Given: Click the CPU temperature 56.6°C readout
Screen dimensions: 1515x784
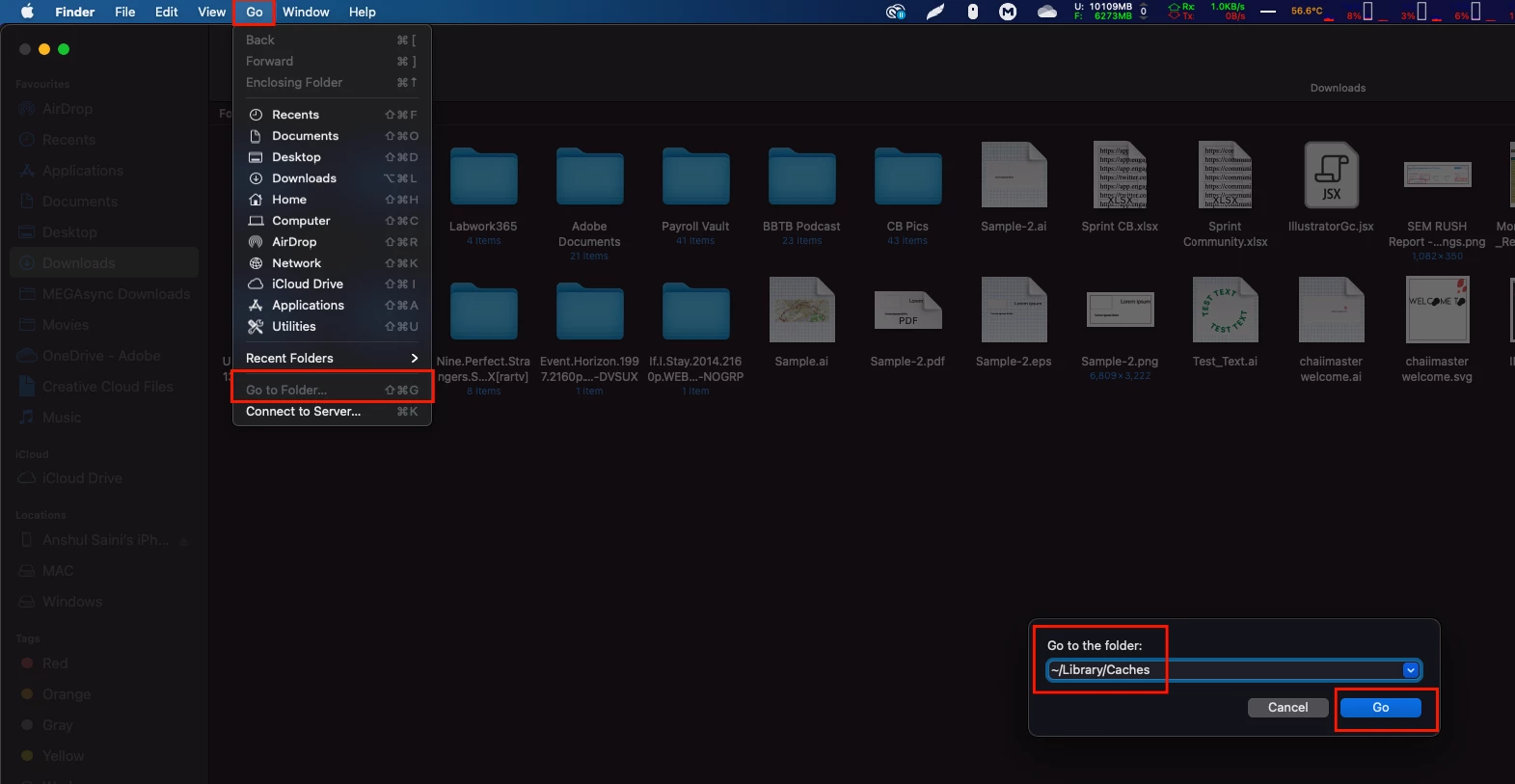Looking at the screenshot, I should tap(1307, 12).
